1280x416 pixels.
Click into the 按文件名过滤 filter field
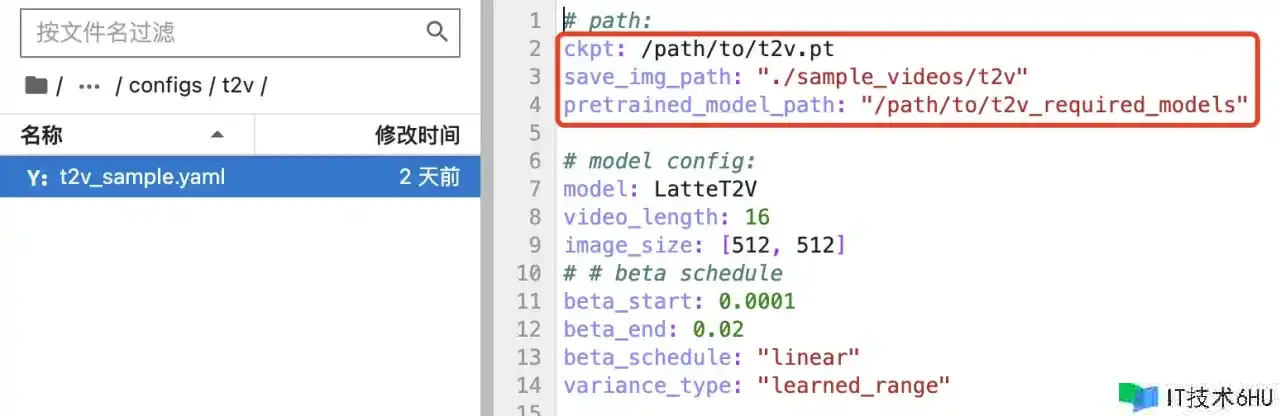pyautogui.click(x=220, y=32)
